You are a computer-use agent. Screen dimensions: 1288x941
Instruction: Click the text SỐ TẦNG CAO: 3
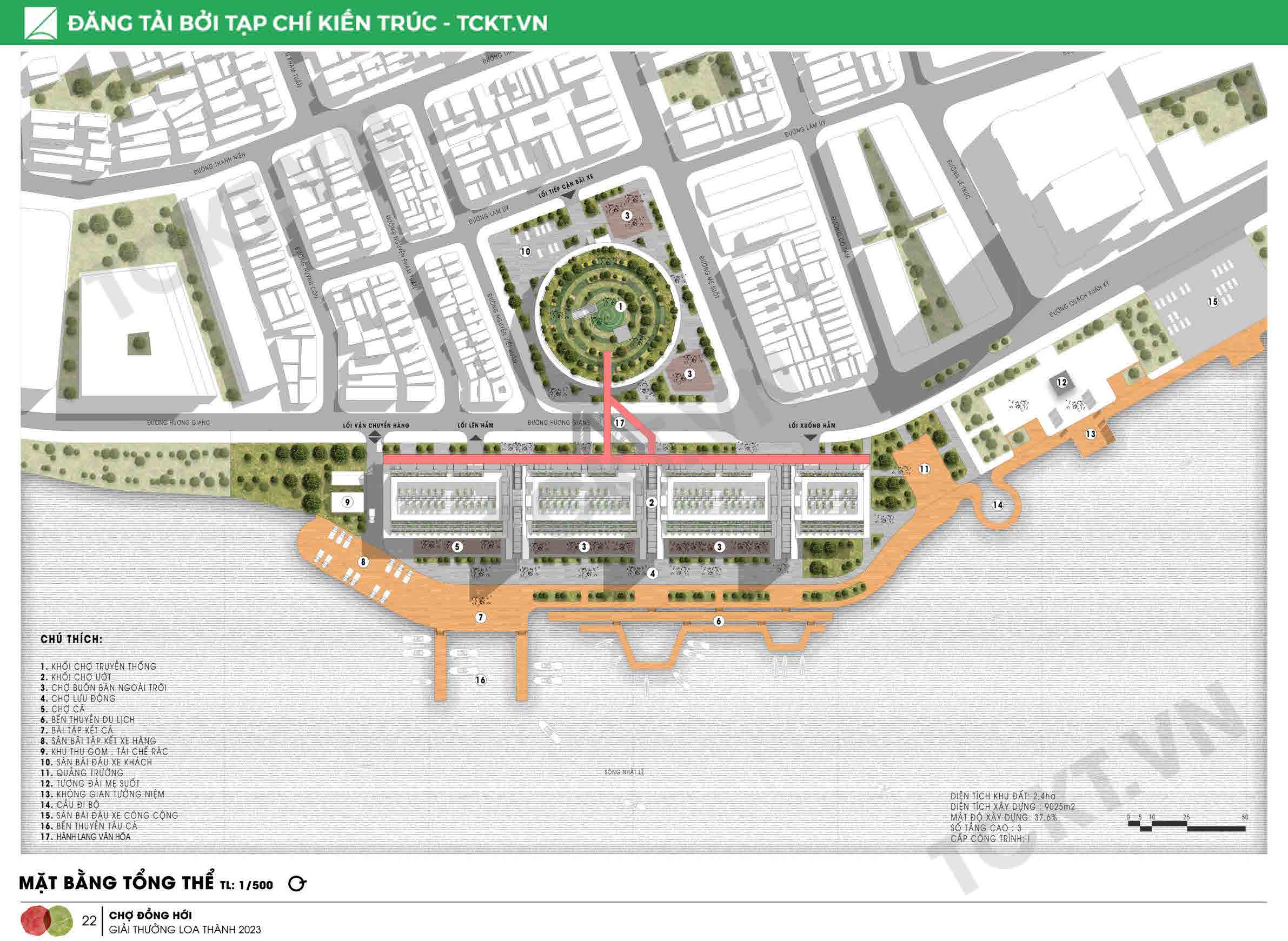(x=986, y=828)
